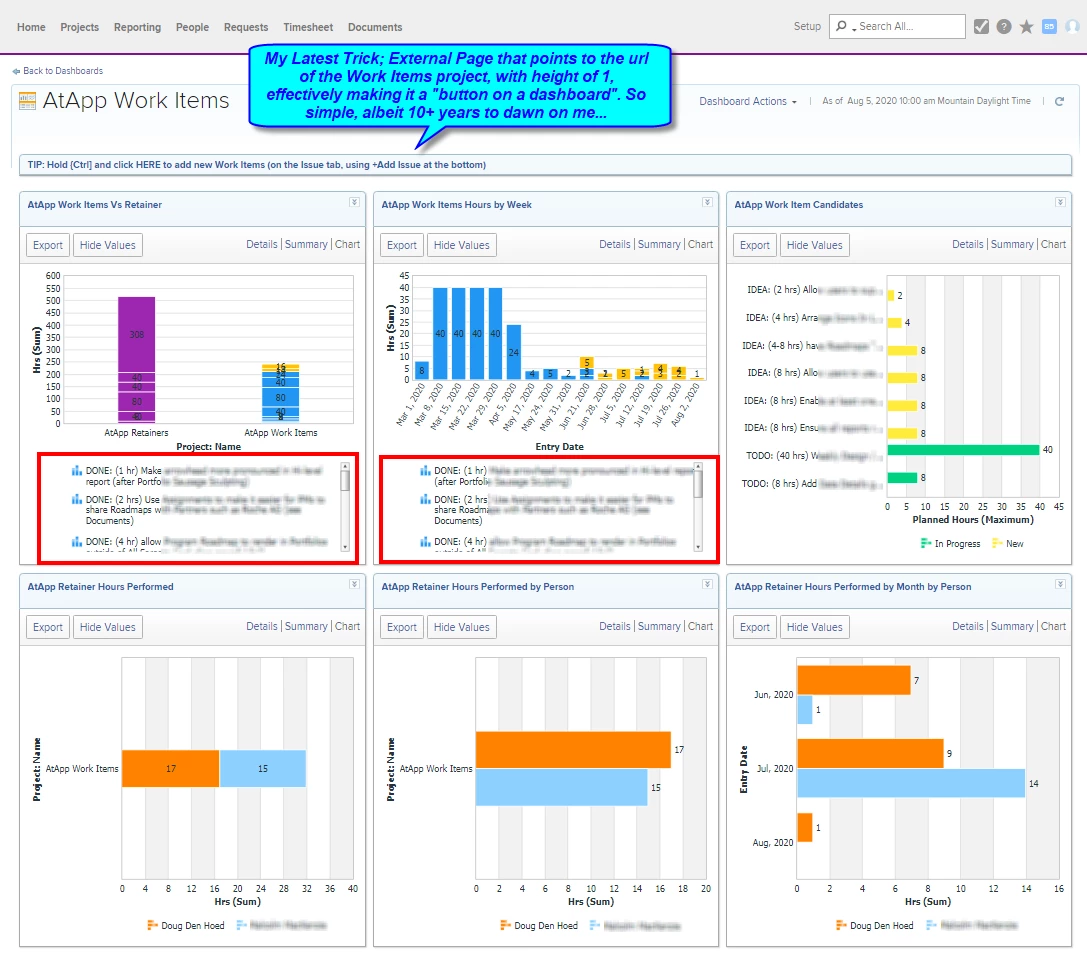1087x959 pixels.
Task: Open Setup link in header
Action: tap(807, 26)
